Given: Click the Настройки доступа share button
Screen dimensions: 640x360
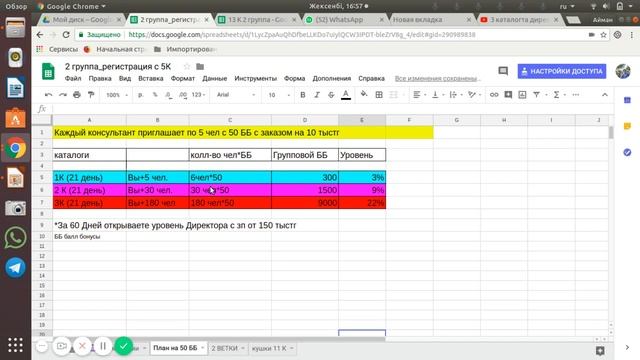Looking at the screenshot, I should click(x=562, y=71).
